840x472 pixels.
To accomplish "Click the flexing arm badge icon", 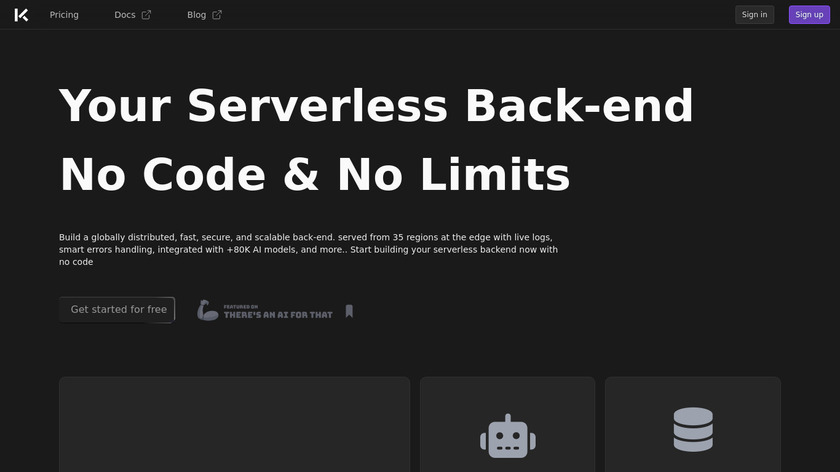I will coord(207,311).
